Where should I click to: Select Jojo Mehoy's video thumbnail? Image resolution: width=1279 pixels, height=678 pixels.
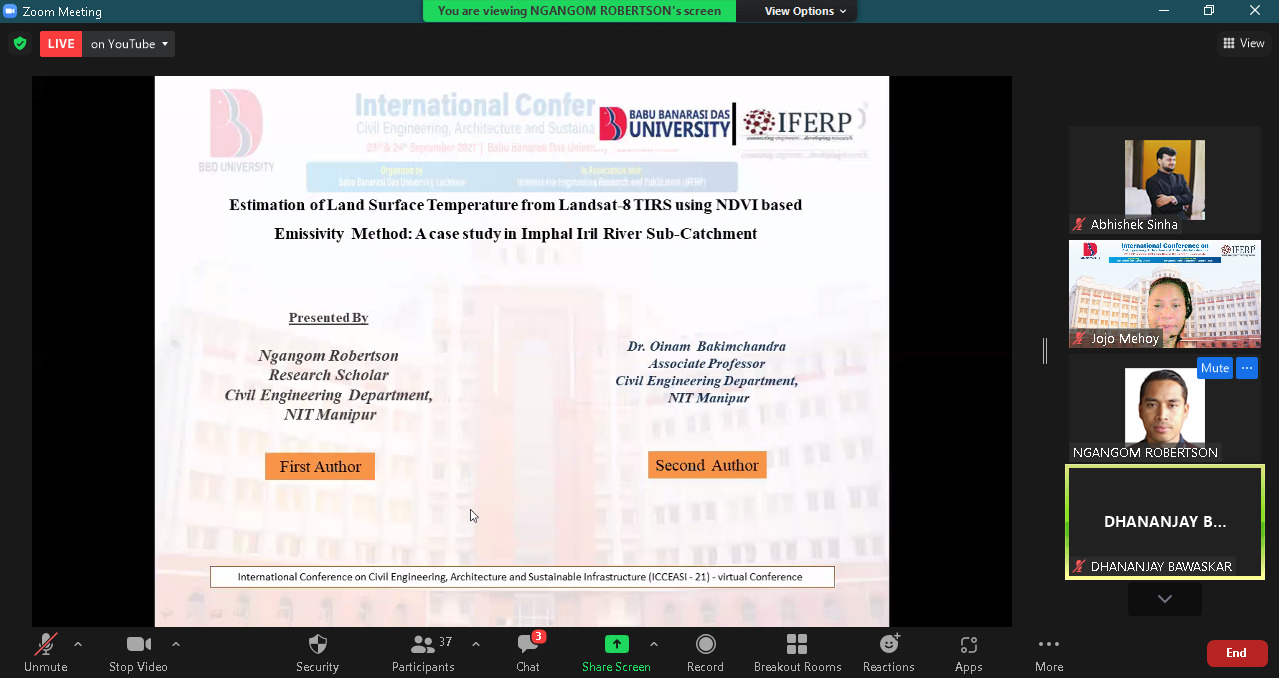1164,294
